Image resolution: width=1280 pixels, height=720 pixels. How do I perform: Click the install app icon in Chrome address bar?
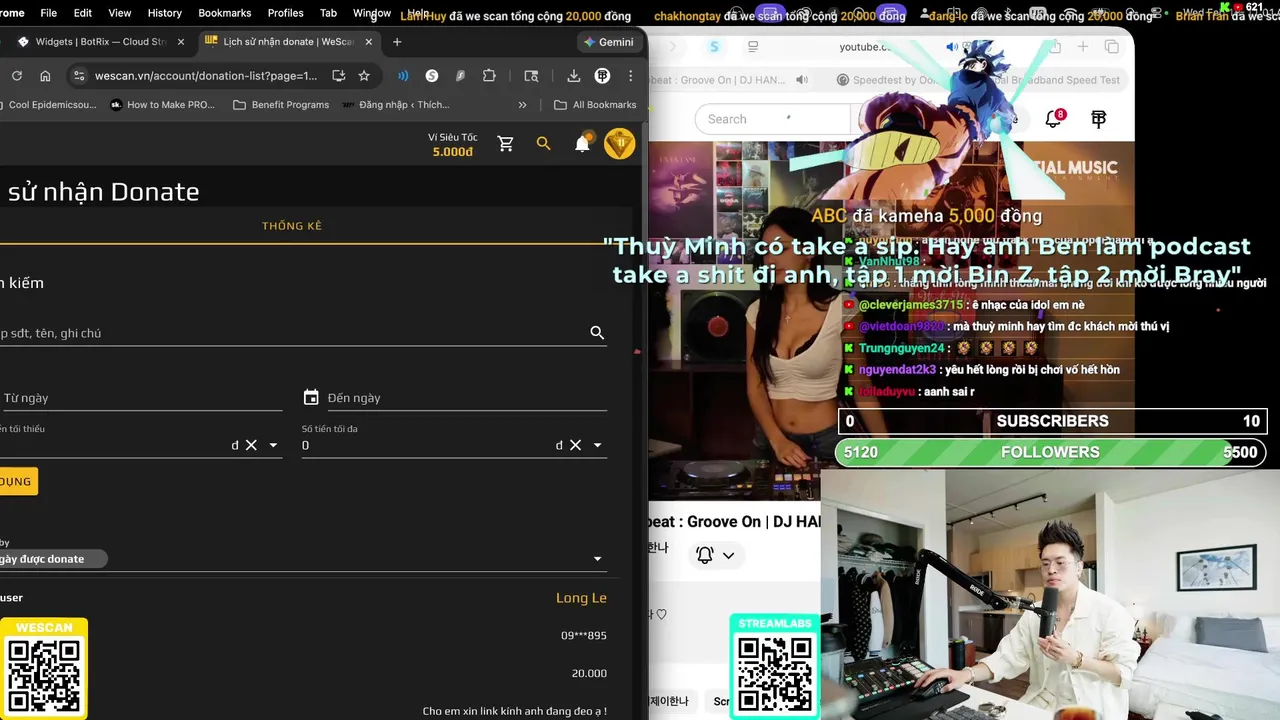(x=339, y=76)
